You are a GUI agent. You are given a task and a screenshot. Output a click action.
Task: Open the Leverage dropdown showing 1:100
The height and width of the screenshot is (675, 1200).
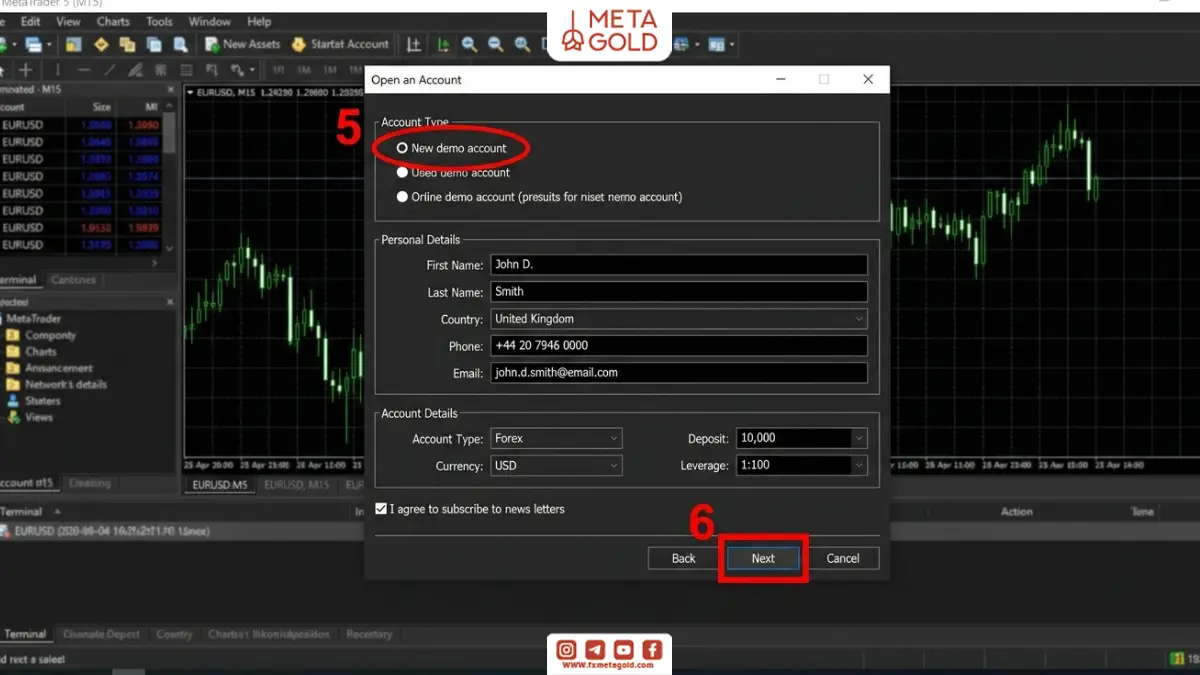(802, 465)
